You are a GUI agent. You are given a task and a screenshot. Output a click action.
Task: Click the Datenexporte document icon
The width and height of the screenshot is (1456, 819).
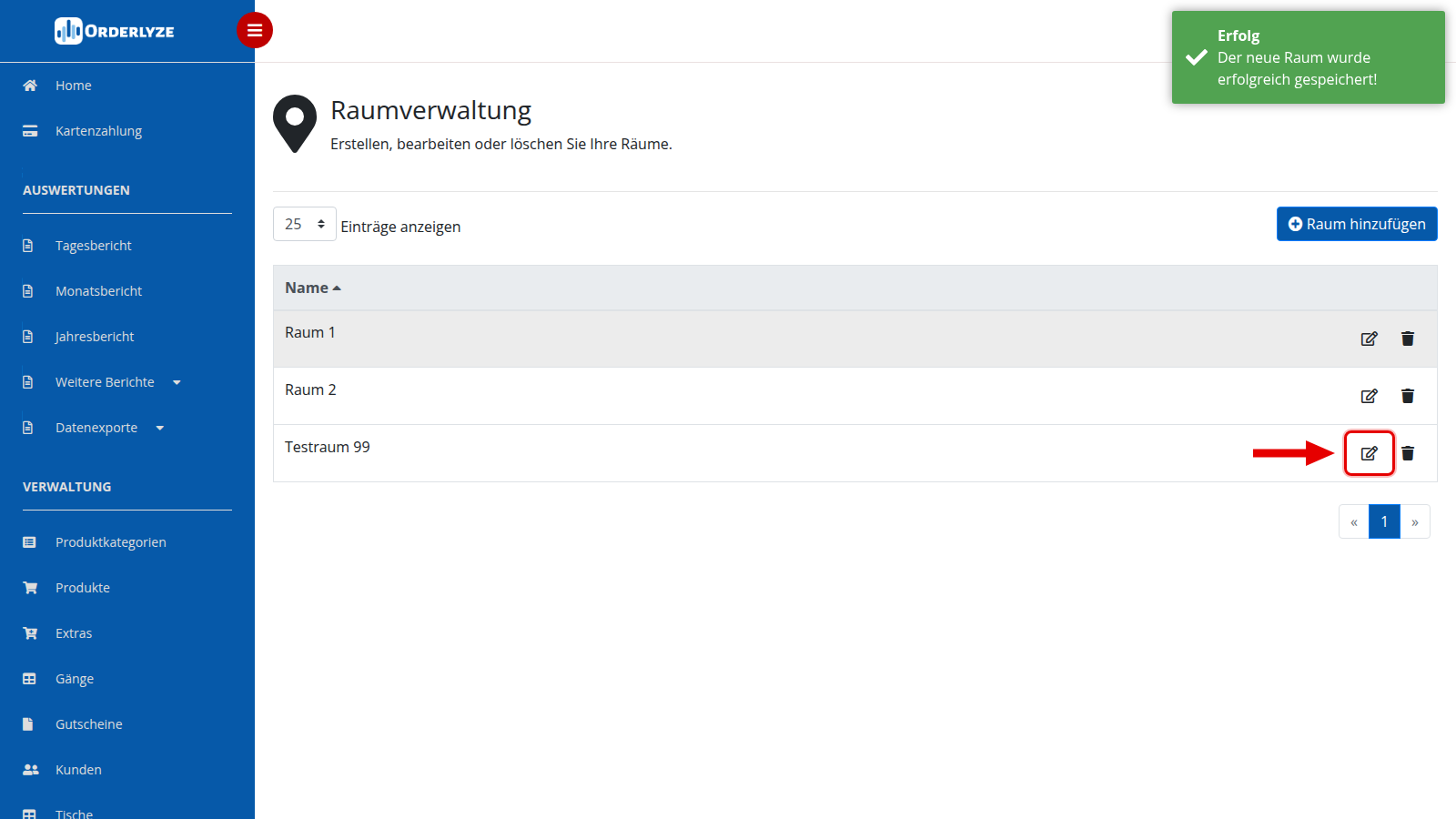click(x=27, y=428)
